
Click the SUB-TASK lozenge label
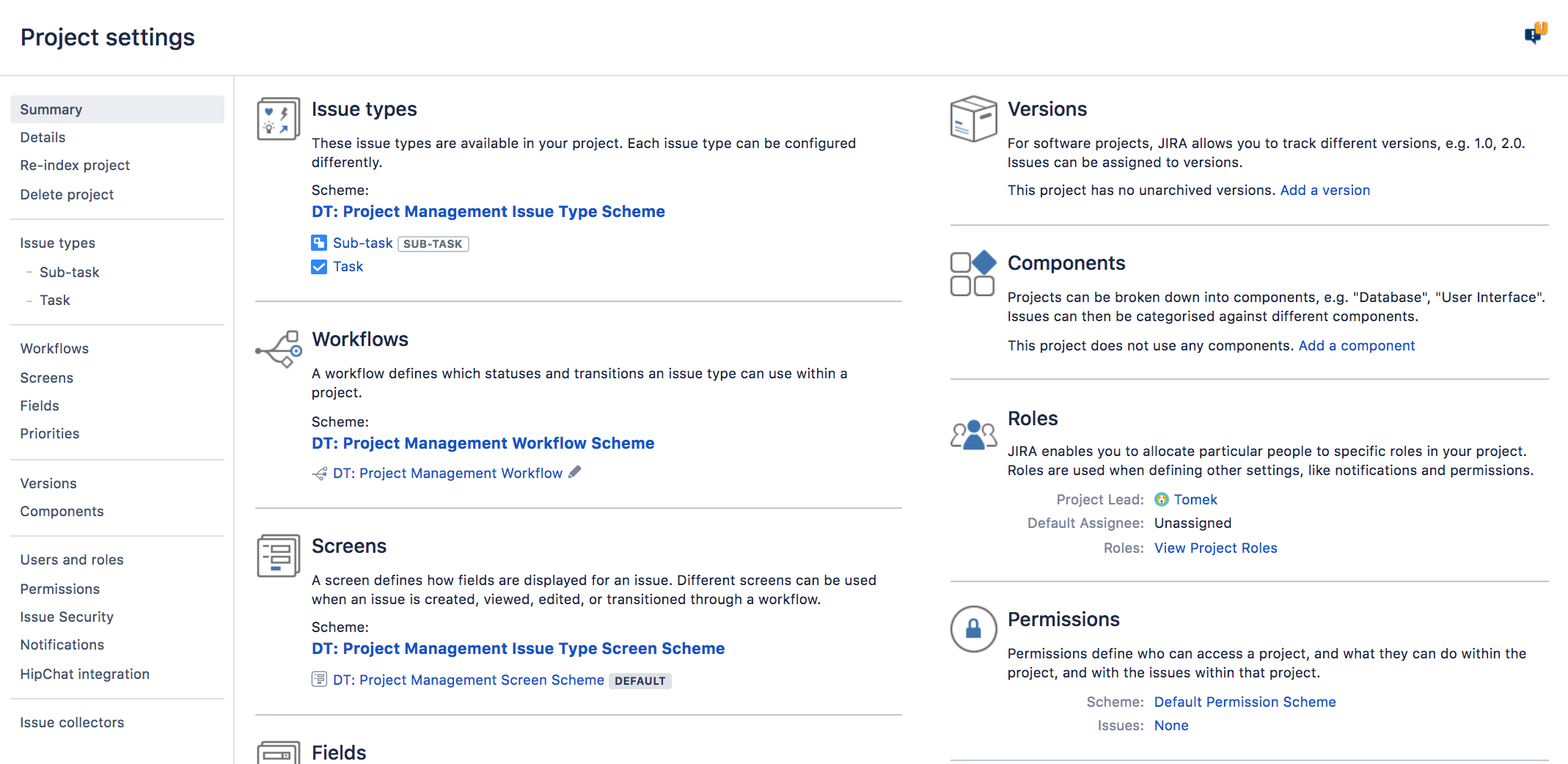(x=433, y=243)
